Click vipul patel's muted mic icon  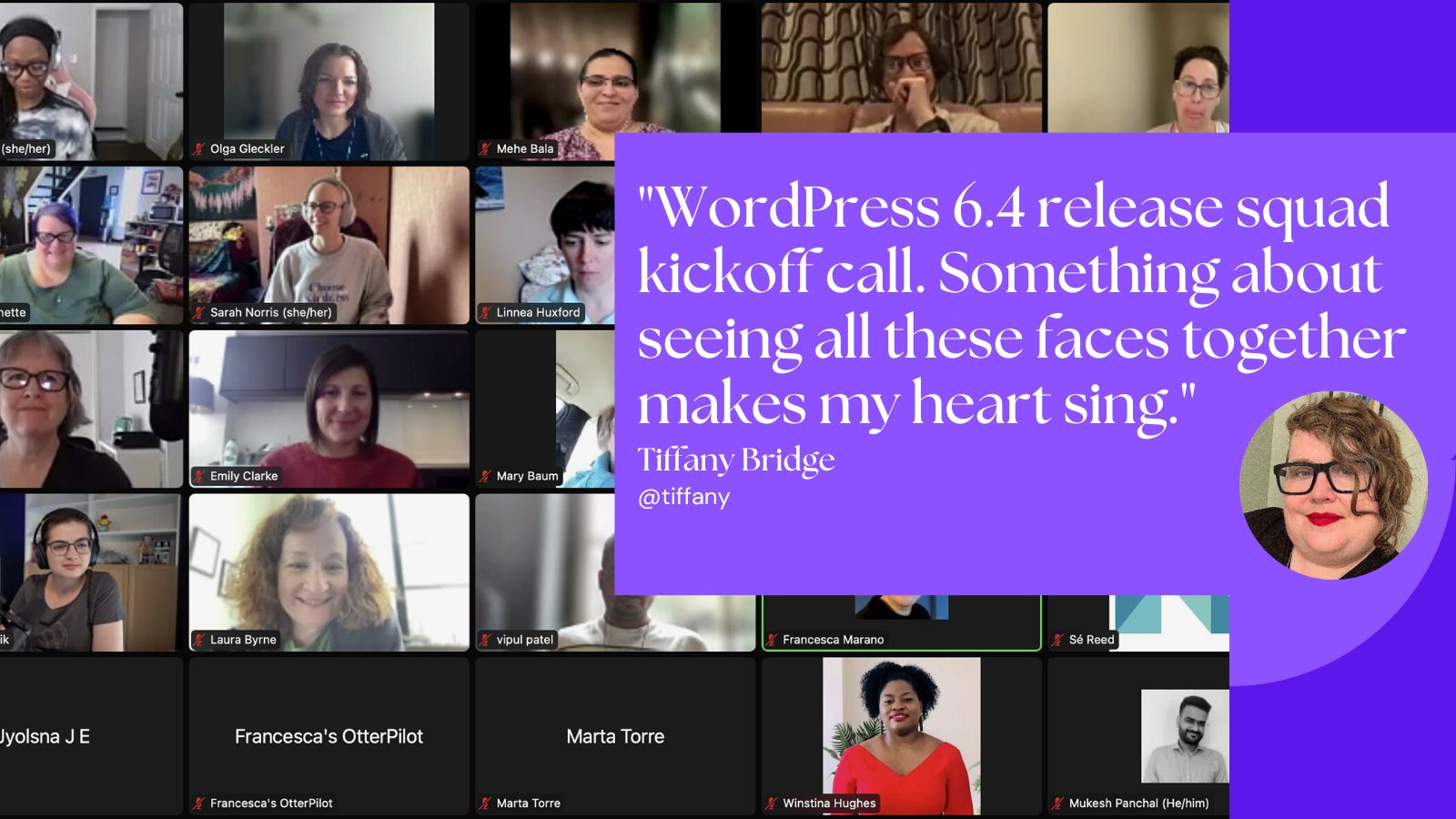pyautogui.click(x=485, y=641)
